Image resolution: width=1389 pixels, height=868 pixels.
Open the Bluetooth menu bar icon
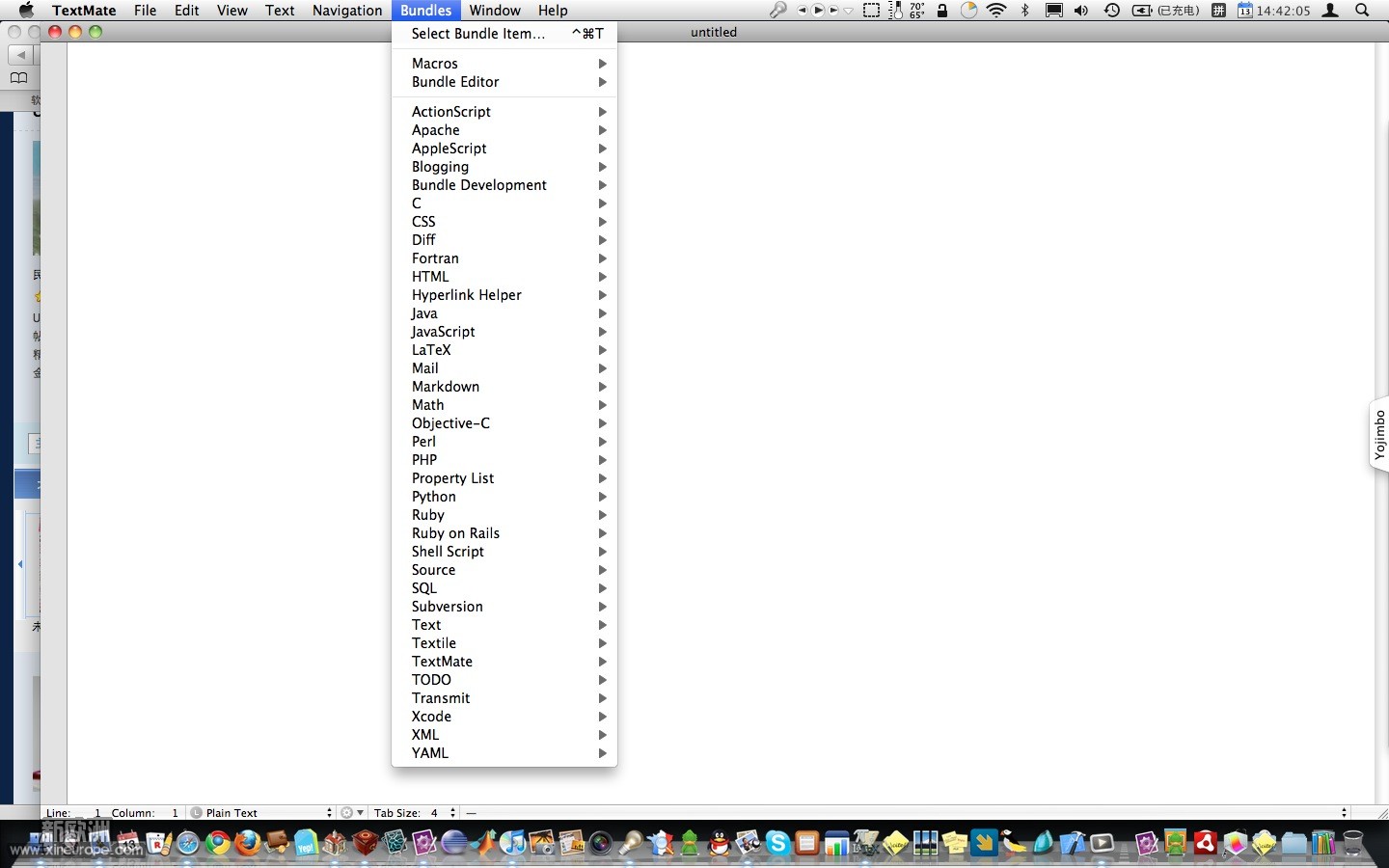pos(1024,11)
